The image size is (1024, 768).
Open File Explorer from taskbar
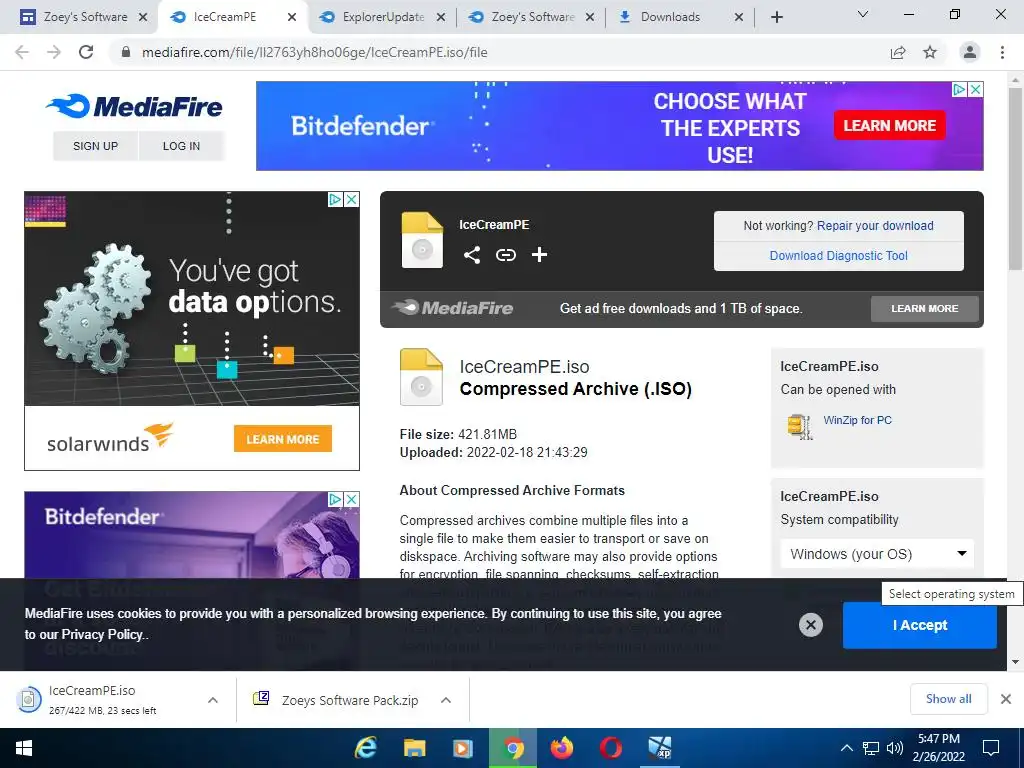(414, 748)
